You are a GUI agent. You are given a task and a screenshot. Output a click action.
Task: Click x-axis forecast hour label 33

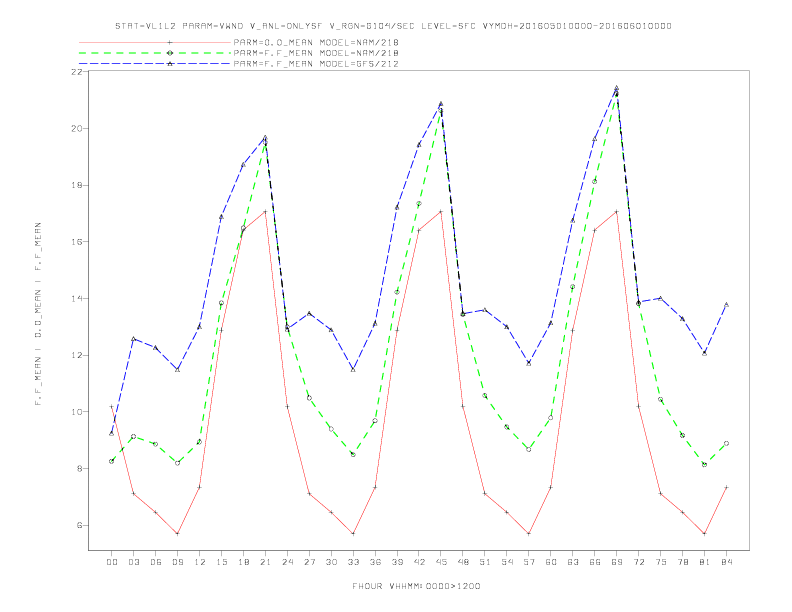[x=353, y=562]
